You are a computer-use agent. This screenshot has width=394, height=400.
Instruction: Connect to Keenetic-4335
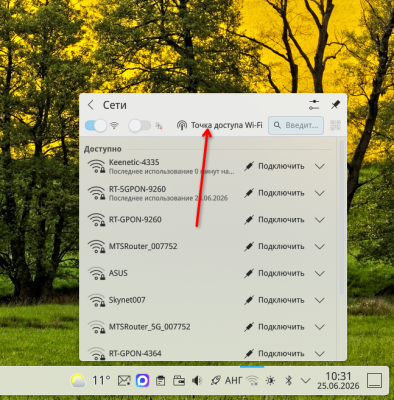274,166
